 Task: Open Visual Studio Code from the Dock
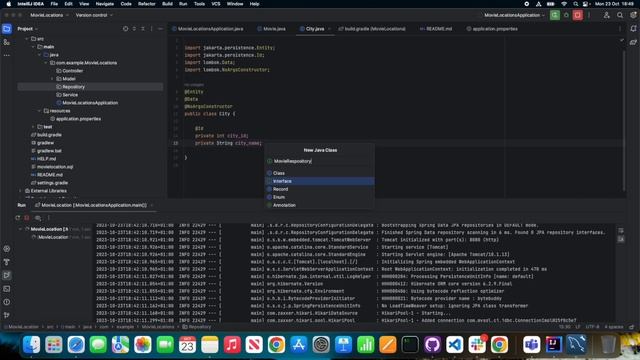[x=454, y=344]
